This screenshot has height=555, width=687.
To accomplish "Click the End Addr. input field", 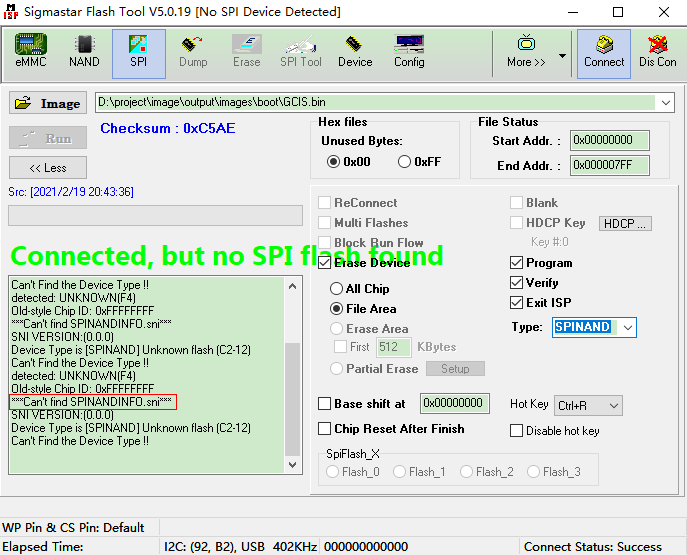I will point(609,165).
